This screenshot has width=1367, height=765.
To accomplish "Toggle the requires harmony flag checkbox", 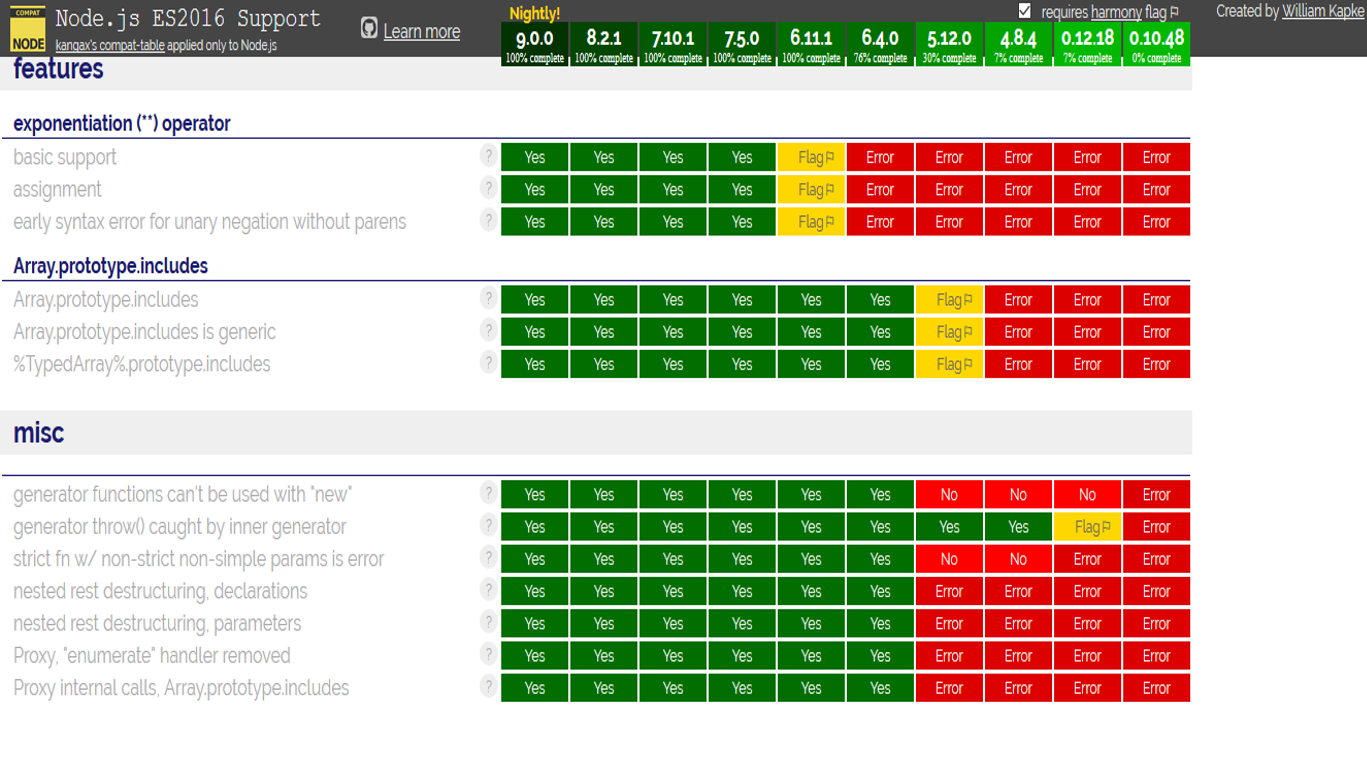I will pyautogui.click(x=1024, y=11).
